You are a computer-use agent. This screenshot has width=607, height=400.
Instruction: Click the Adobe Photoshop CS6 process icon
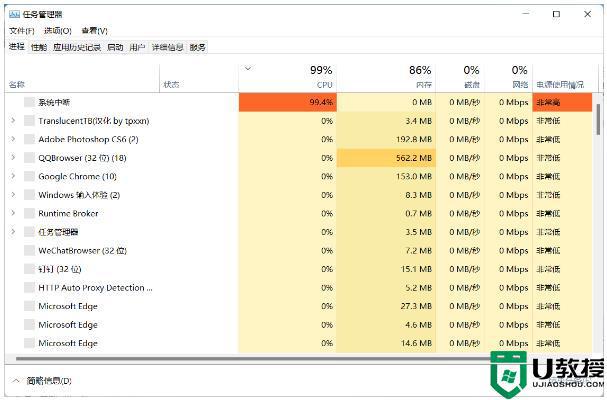pos(29,139)
